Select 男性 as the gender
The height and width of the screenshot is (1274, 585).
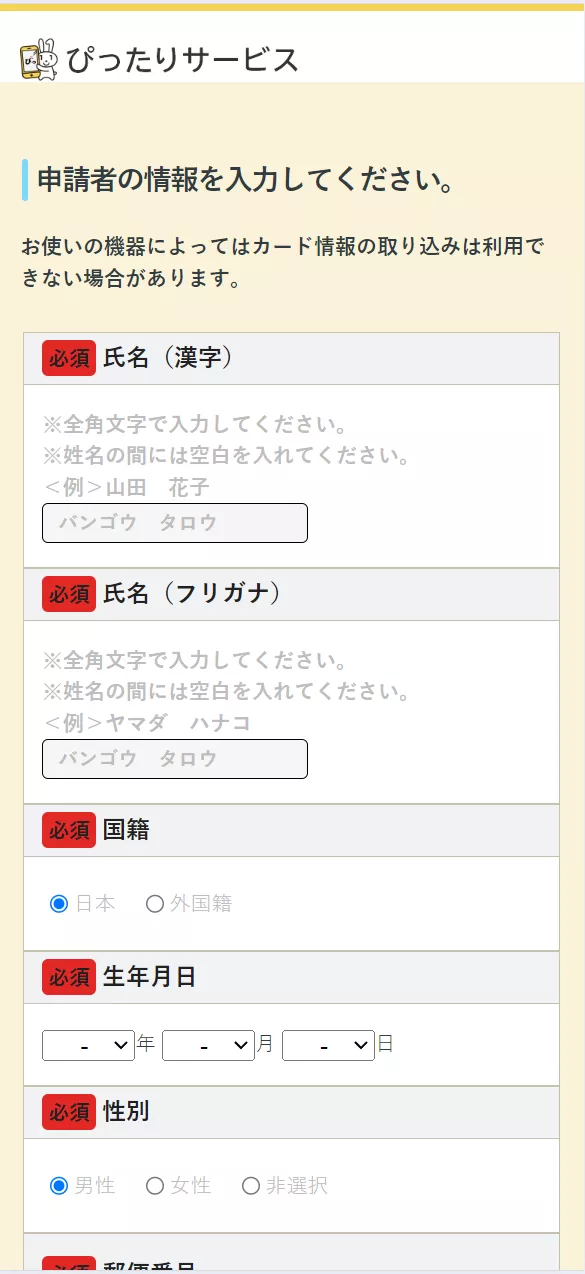(56, 1186)
